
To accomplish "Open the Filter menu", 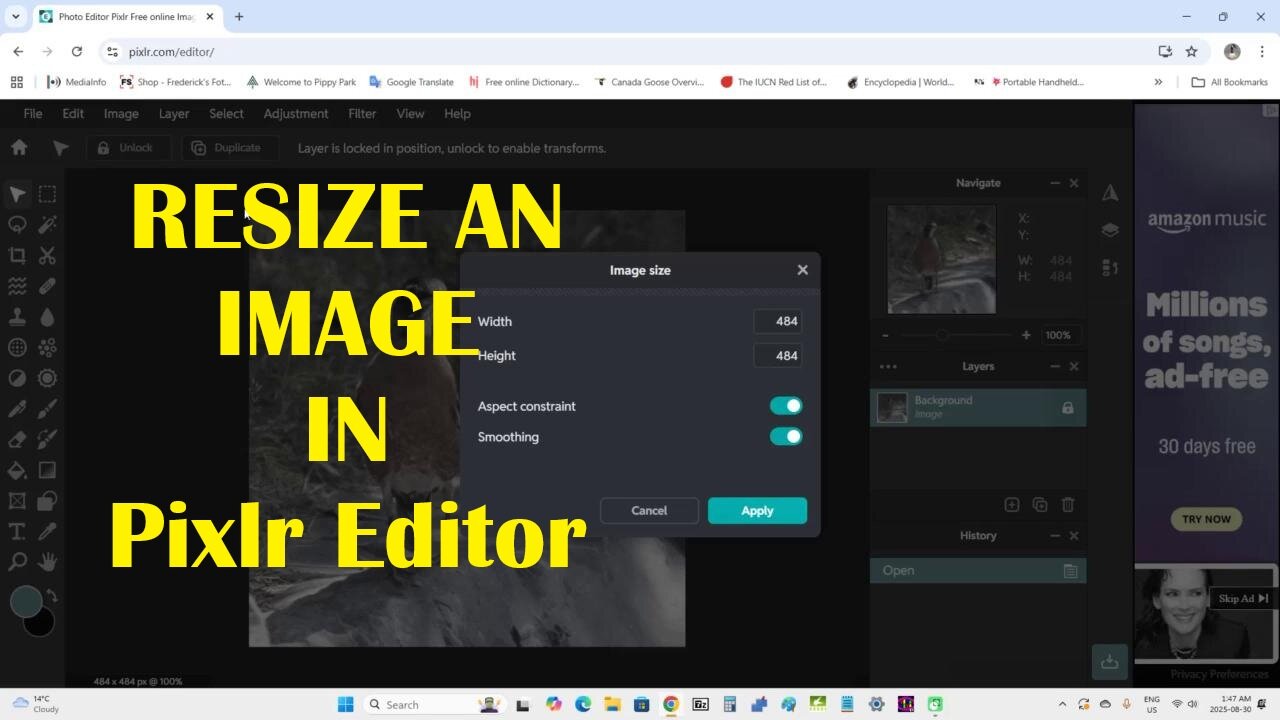I will 362,114.
